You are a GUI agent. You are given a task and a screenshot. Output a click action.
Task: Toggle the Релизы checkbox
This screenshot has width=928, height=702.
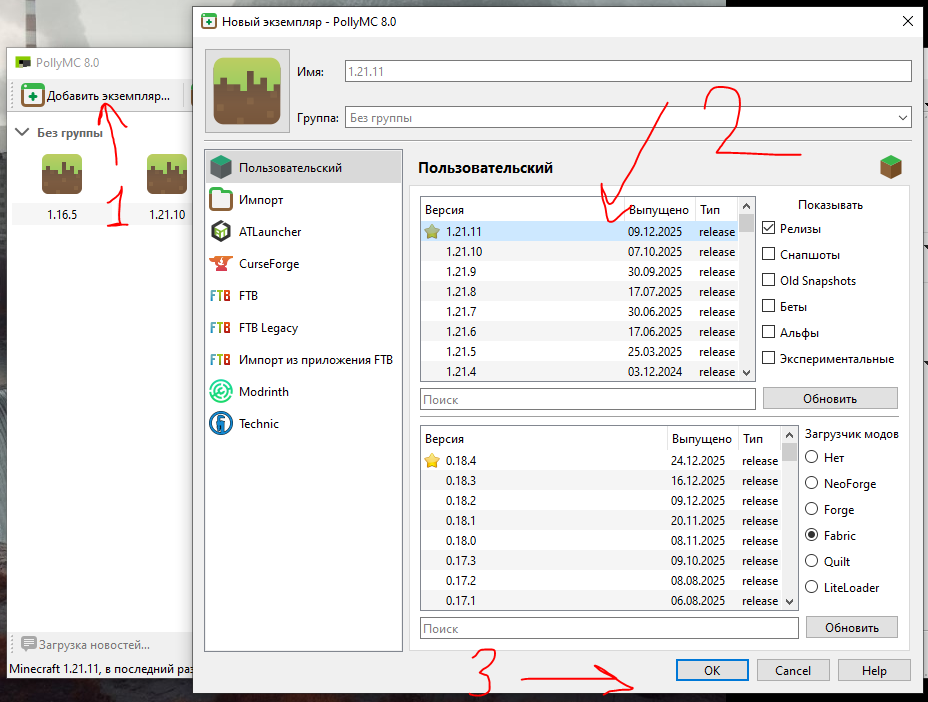768,228
